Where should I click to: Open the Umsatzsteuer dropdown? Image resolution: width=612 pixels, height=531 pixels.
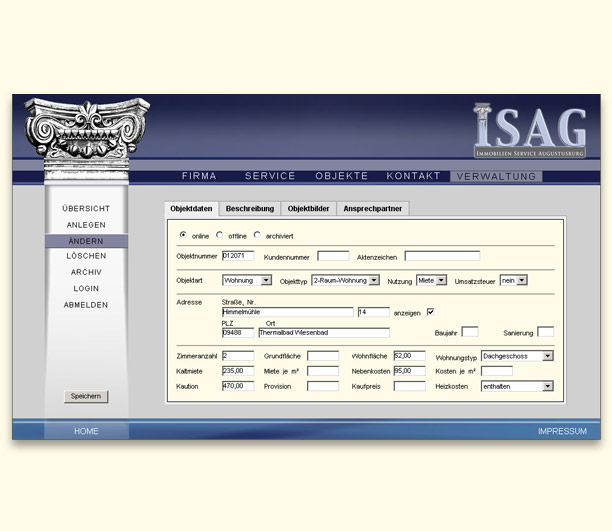pyautogui.click(x=513, y=281)
